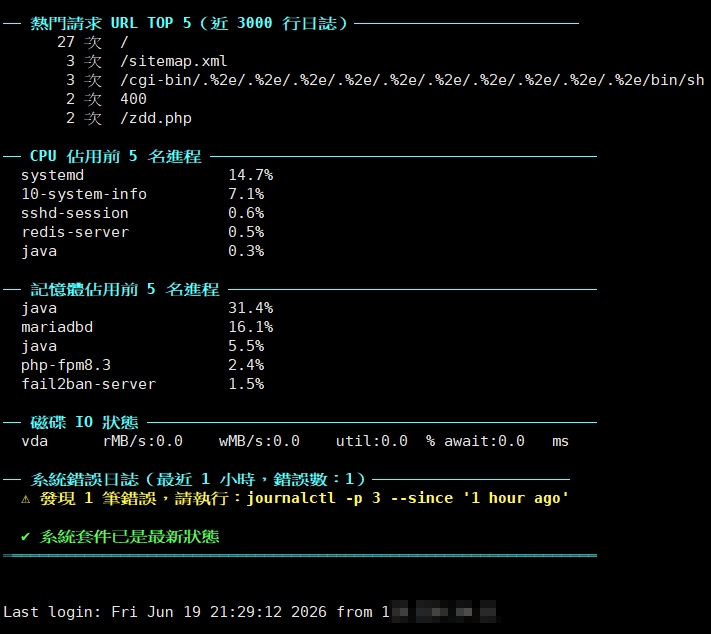This screenshot has width=711, height=634.
Task: Click the 'Last login: Fri Jun 19' line
Action: [x=196, y=612]
